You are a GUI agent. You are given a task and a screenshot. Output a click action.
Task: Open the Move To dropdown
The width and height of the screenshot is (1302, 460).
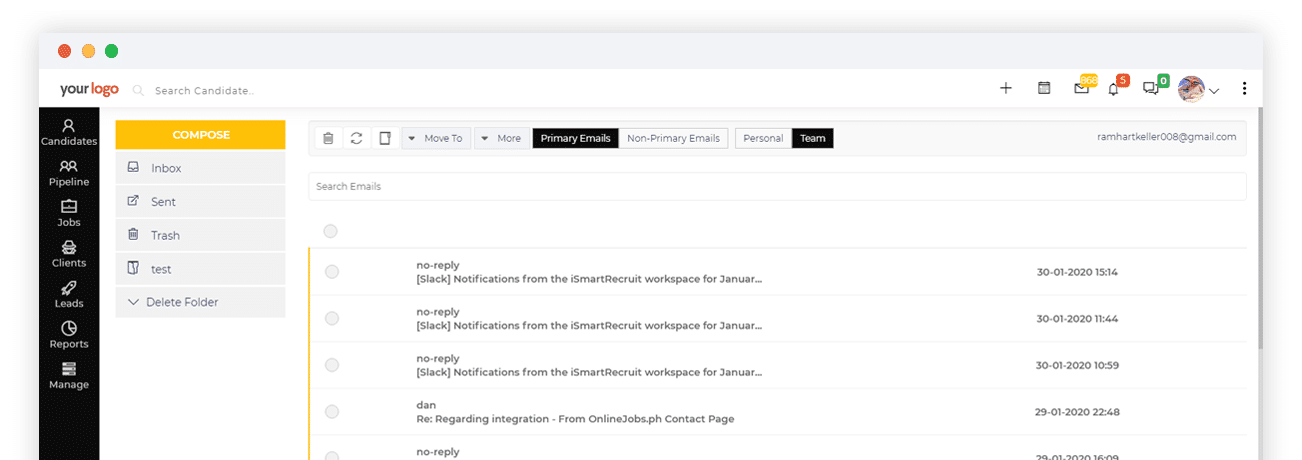(436, 138)
